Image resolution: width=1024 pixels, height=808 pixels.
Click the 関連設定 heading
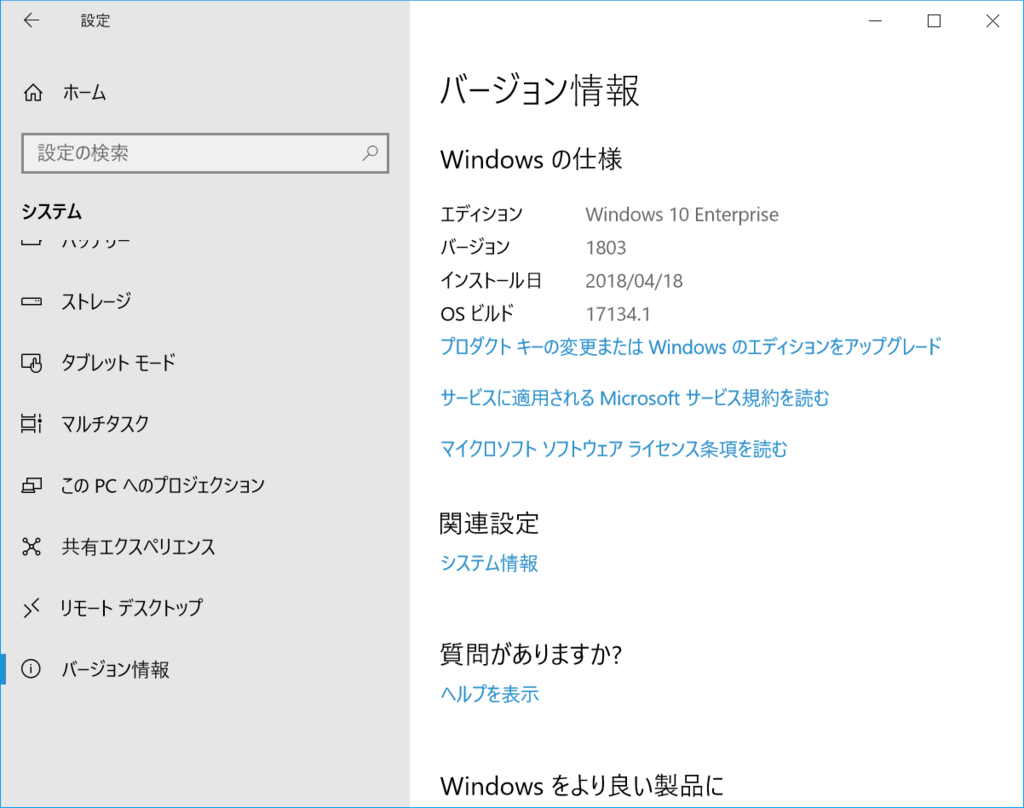click(489, 523)
